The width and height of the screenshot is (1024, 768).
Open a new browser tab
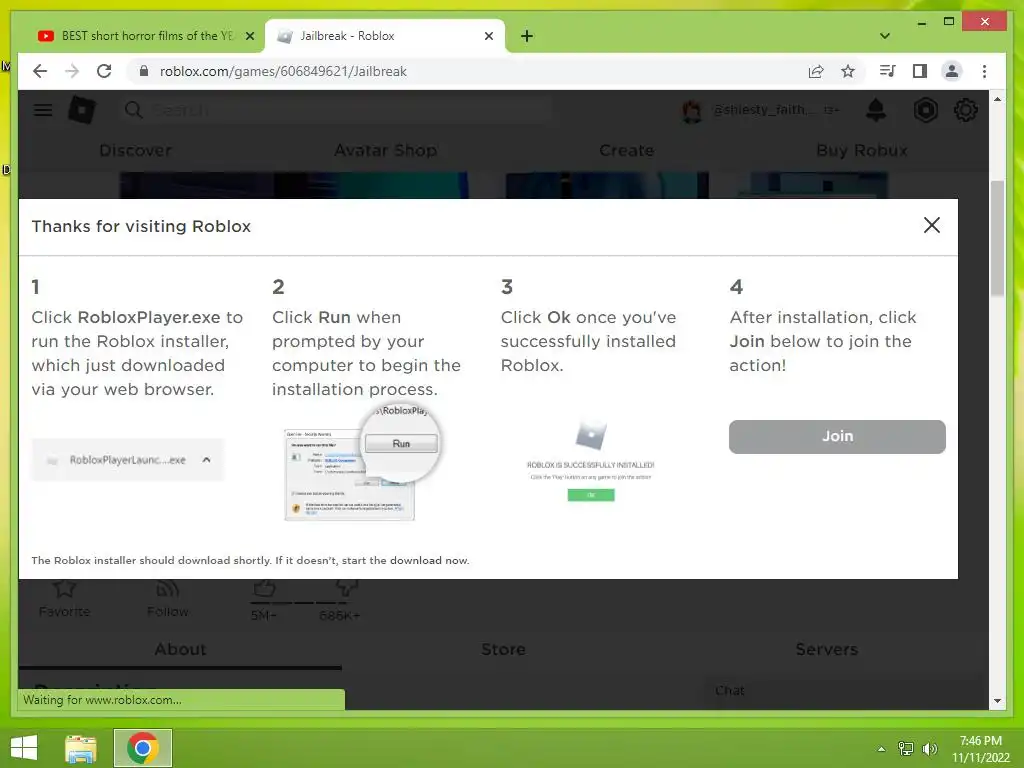527,36
